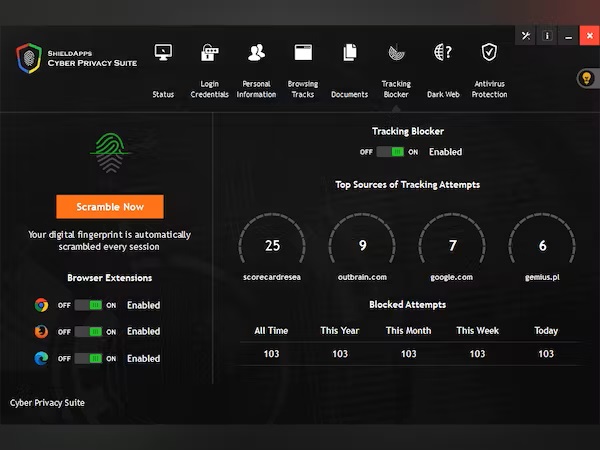Click the info icon in title bar
Image resolution: width=600 pixels, height=450 pixels.
pyautogui.click(x=547, y=36)
